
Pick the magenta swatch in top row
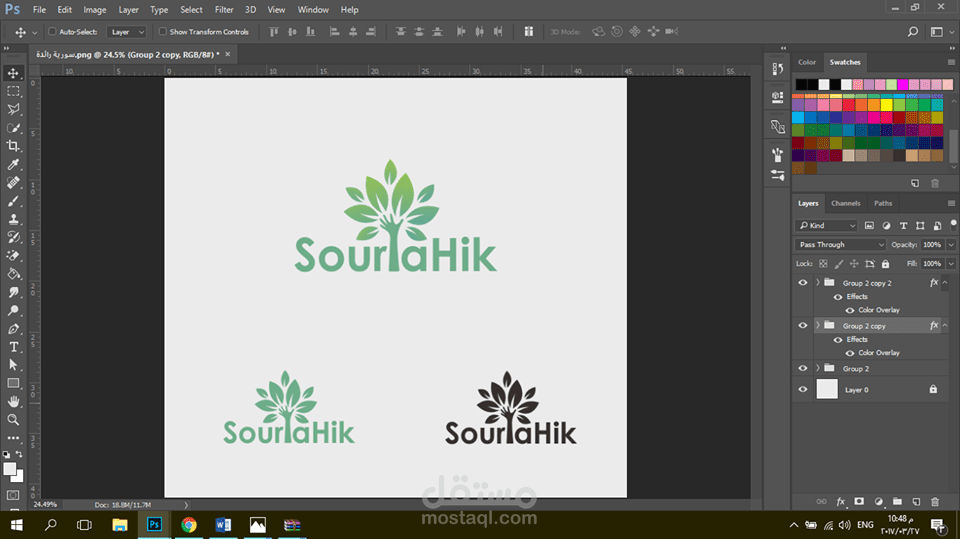[903, 85]
